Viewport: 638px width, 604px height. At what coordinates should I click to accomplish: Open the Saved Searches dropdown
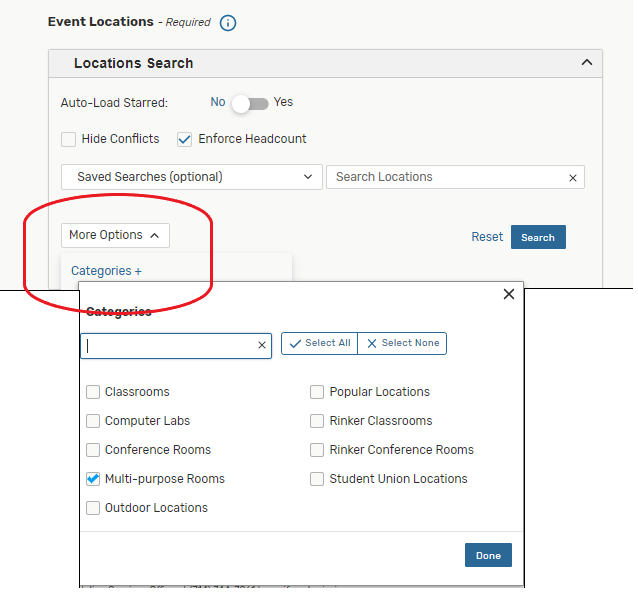[x=192, y=177]
